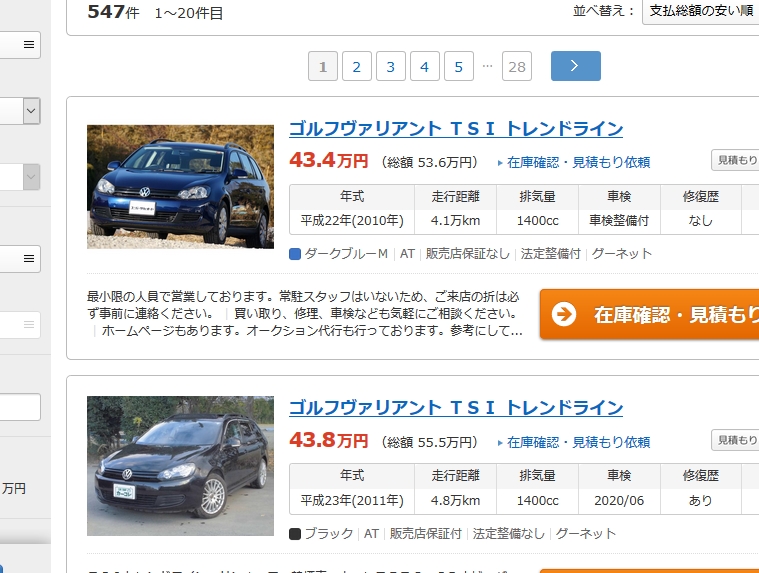This screenshot has width=759, height=573.
Task: Open the first ゴルフヴァリアント TSI トレンドライン listing
Action: [x=455, y=129]
